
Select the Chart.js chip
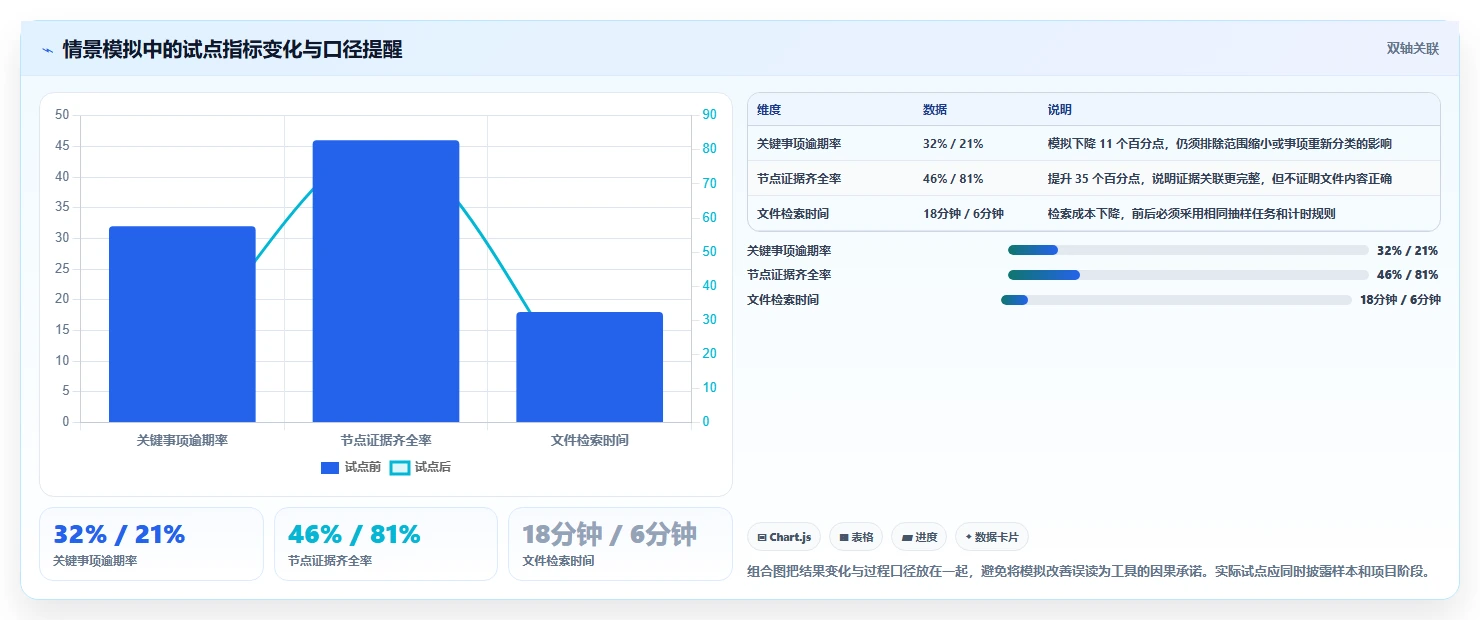(x=784, y=537)
